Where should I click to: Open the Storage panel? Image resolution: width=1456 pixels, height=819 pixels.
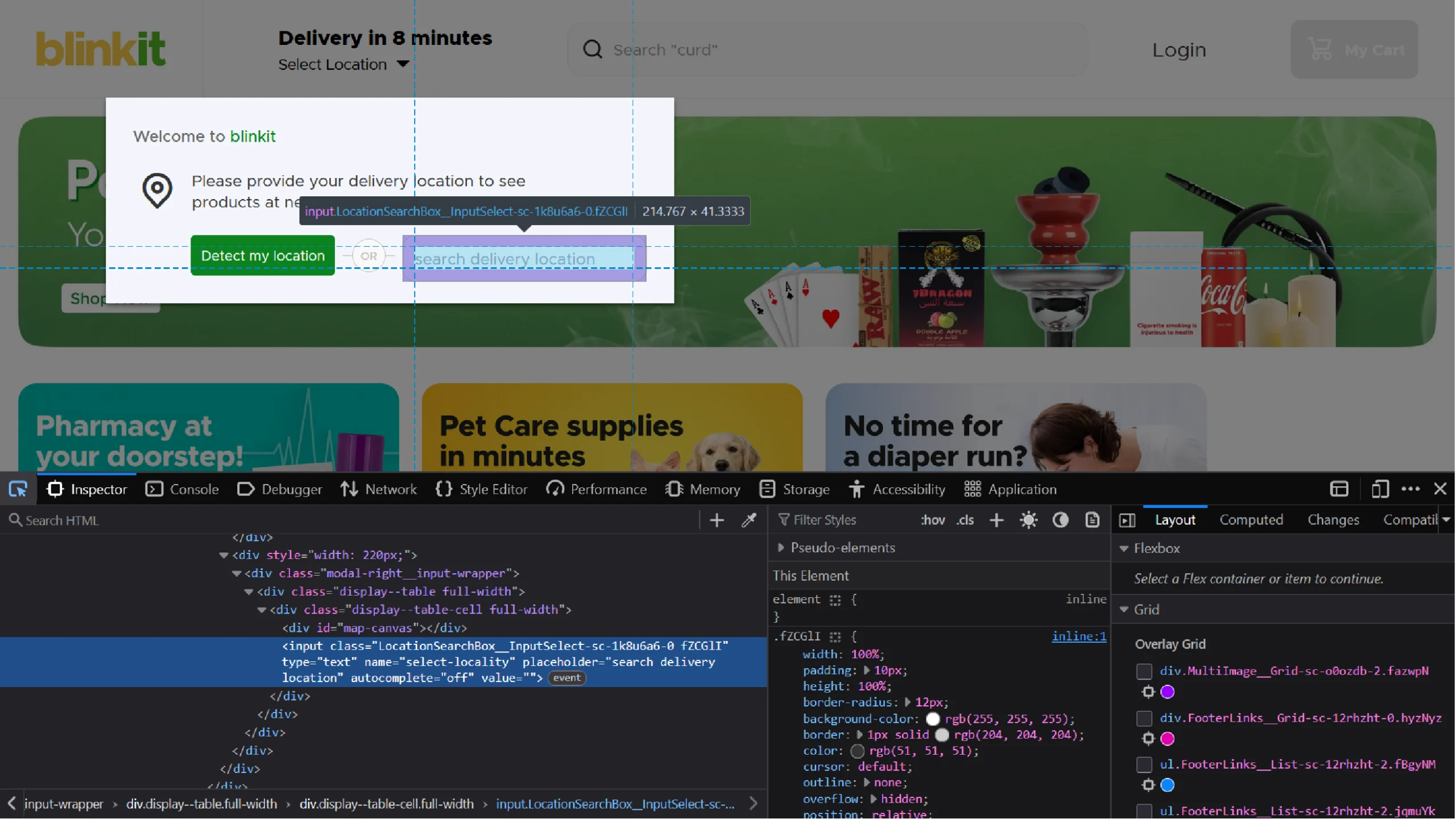(x=795, y=490)
